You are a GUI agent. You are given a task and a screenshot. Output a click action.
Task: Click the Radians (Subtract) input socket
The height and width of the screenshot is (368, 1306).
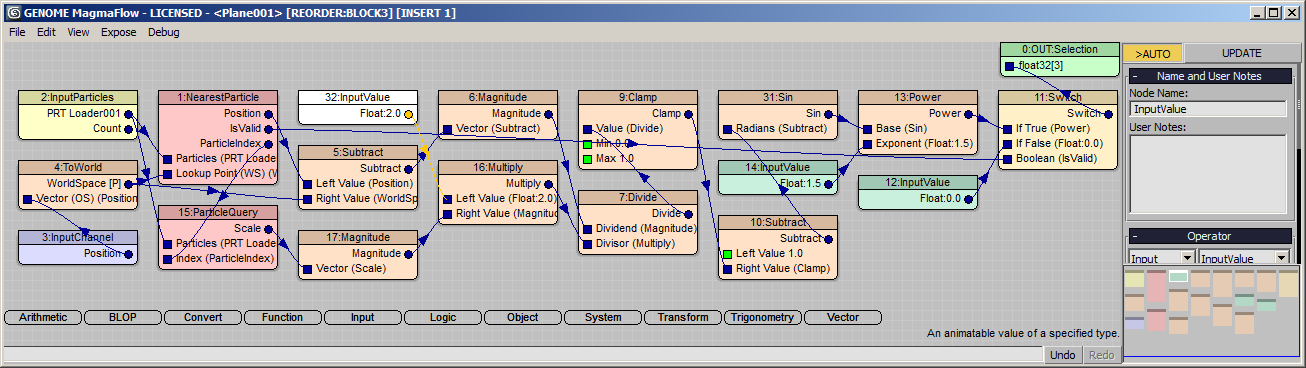pyautogui.click(x=727, y=129)
